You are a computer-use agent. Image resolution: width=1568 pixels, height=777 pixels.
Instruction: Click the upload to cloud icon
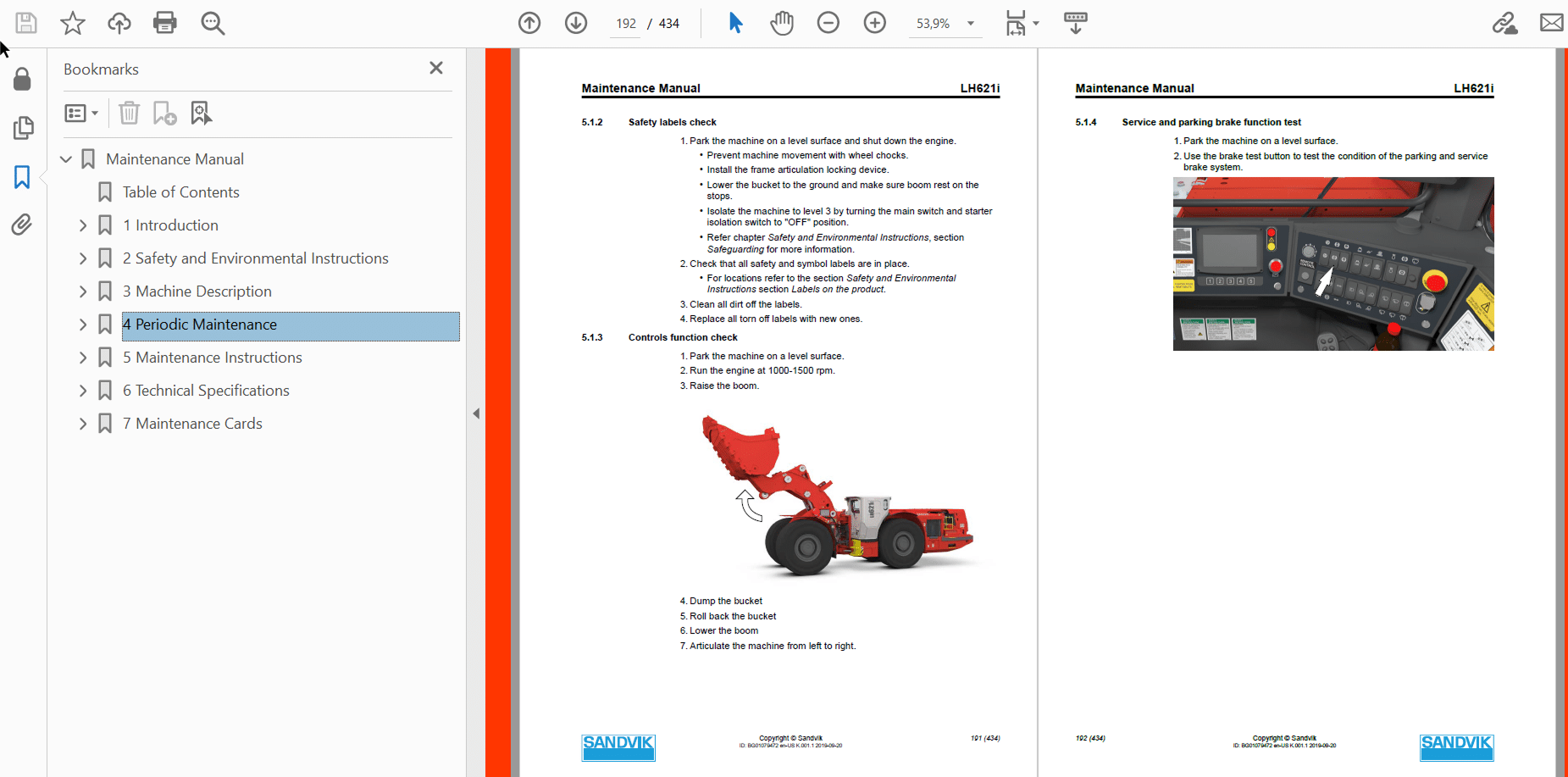tap(119, 23)
